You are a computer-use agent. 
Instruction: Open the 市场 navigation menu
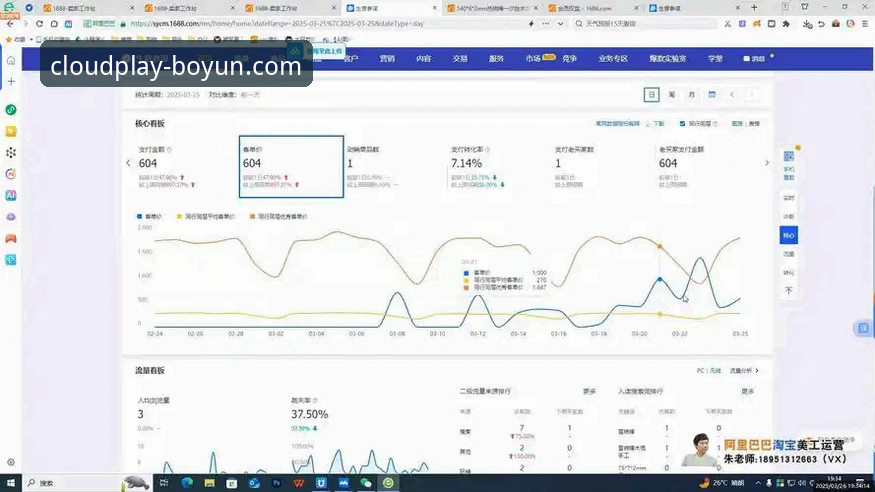coord(533,58)
